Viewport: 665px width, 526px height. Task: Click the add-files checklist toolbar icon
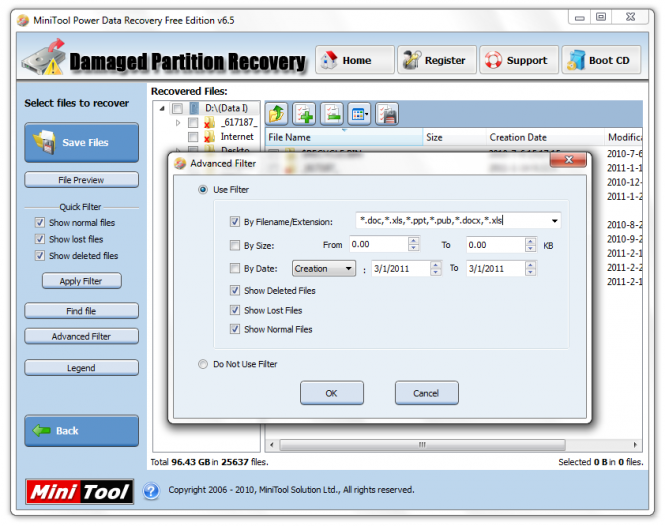304,114
